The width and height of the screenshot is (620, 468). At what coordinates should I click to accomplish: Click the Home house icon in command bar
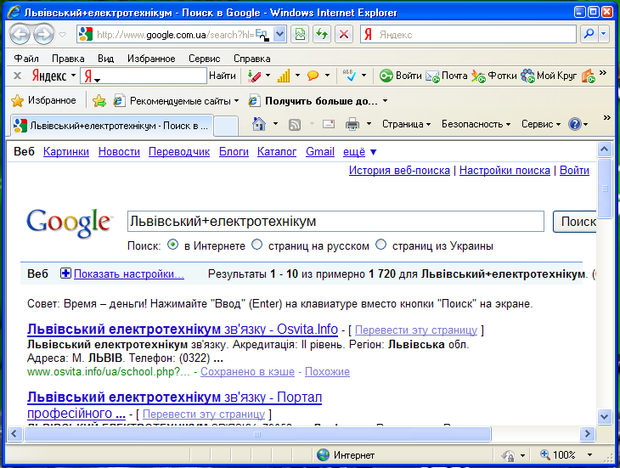[259, 124]
